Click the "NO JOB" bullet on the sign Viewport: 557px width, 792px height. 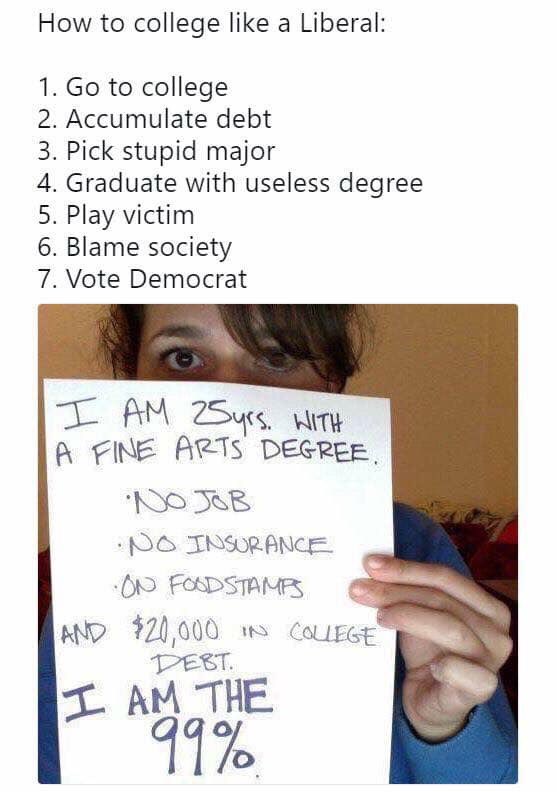(x=188, y=503)
